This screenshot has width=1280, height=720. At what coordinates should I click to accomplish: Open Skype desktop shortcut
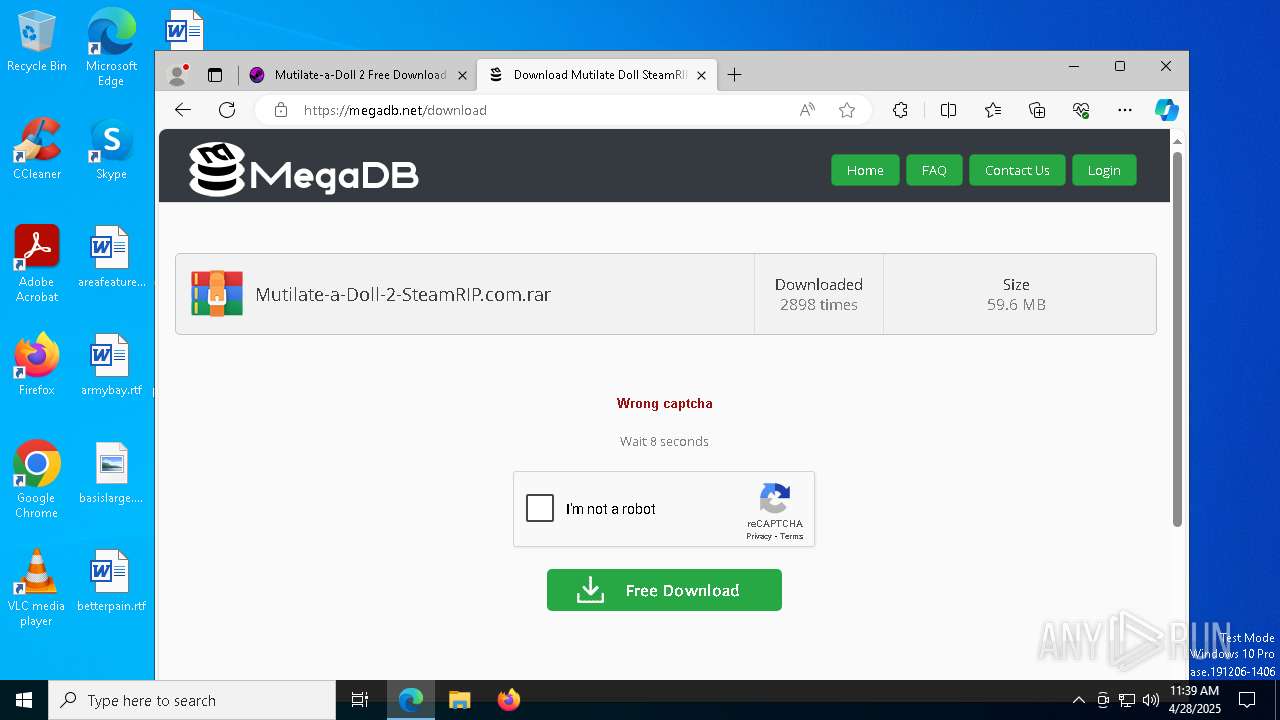tap(111, 149)
